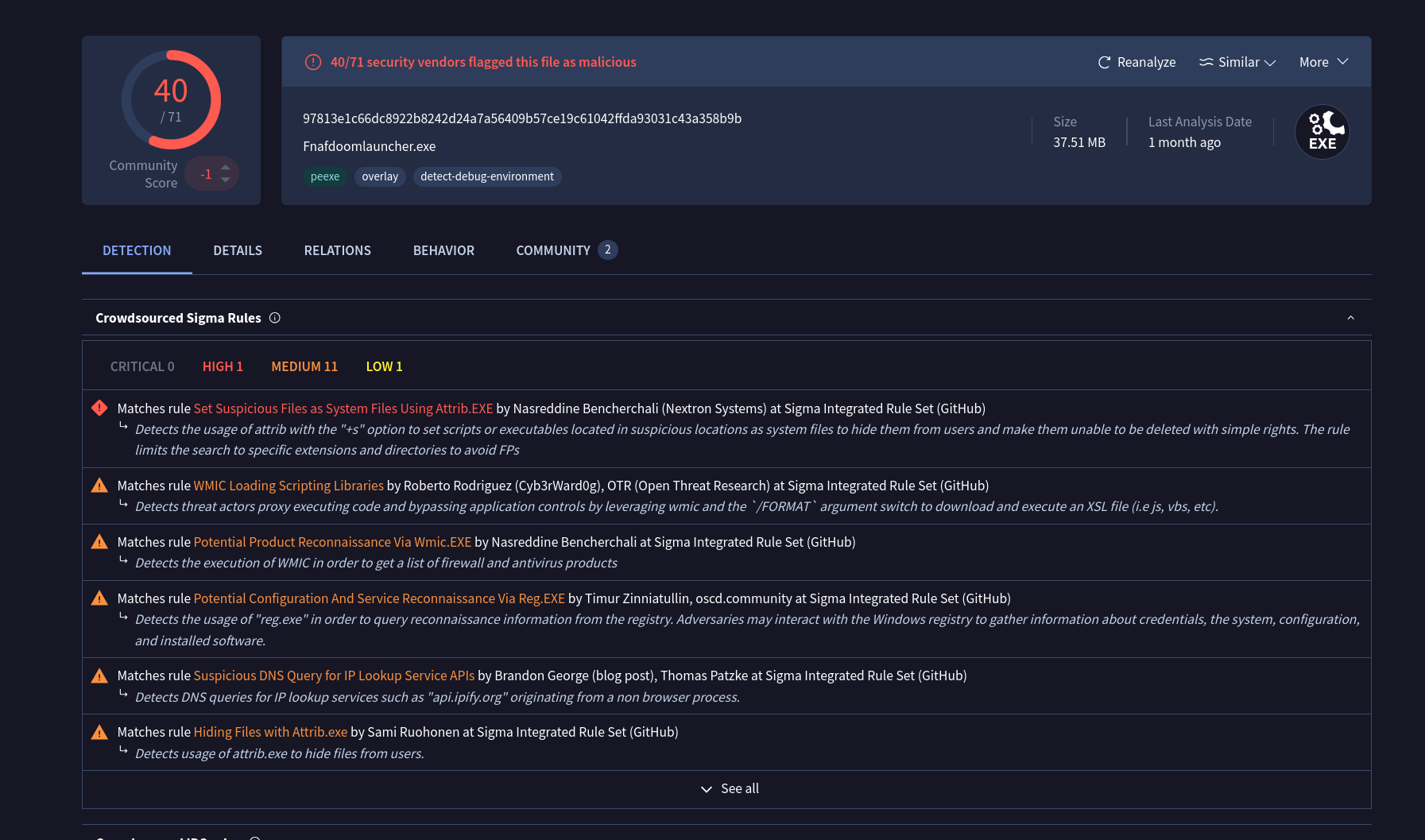Click sub-arrow icon under firewall and antivirus description

(123, 559)
